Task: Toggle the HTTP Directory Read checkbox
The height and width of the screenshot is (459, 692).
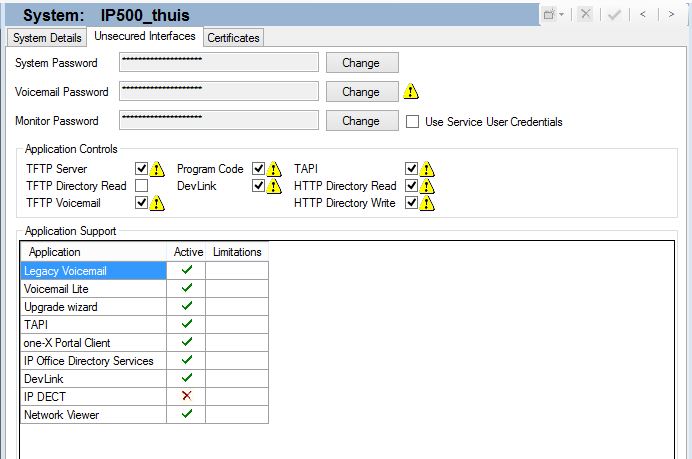Action: click(411, 186)
